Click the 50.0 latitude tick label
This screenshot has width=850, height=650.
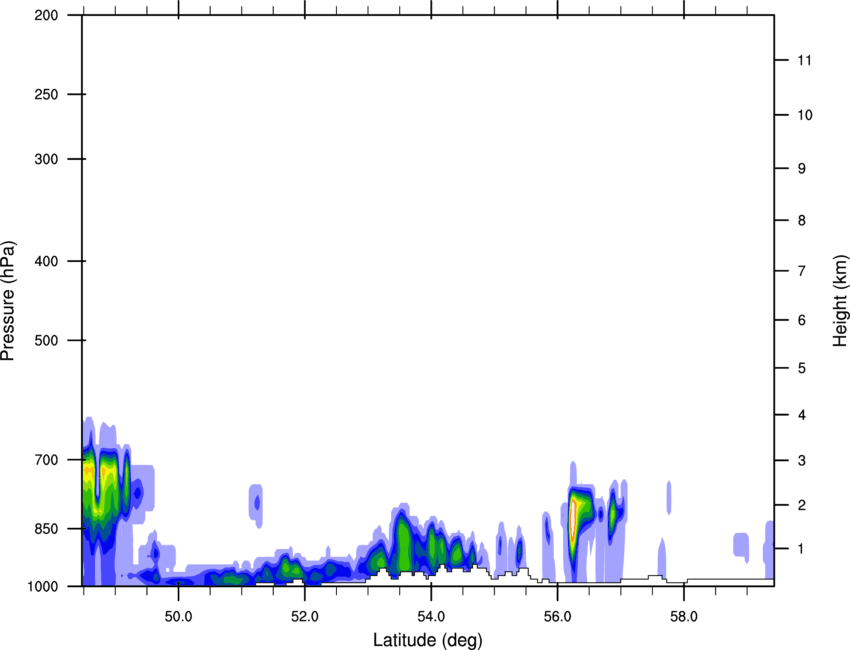point(179,617)
